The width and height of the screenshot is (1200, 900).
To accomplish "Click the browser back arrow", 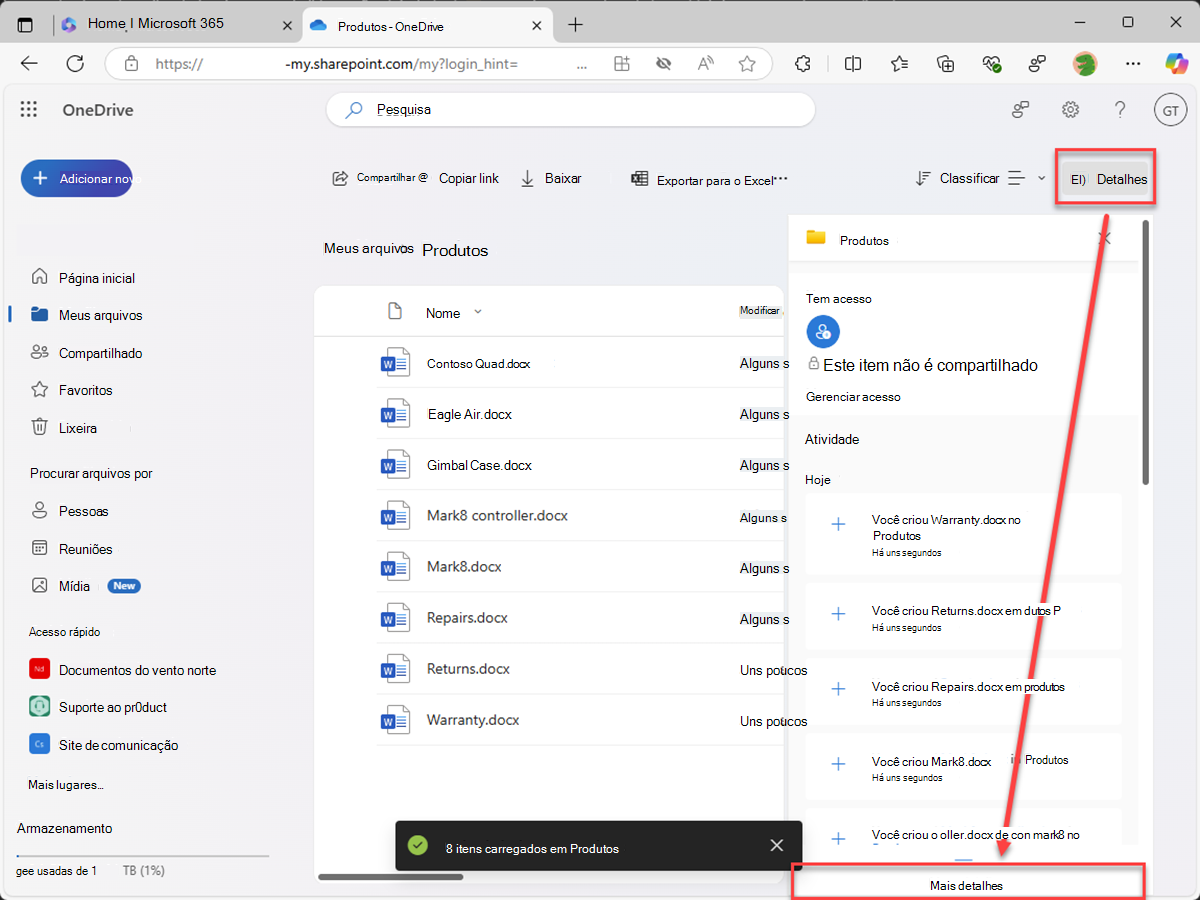I will coord(29,64).
